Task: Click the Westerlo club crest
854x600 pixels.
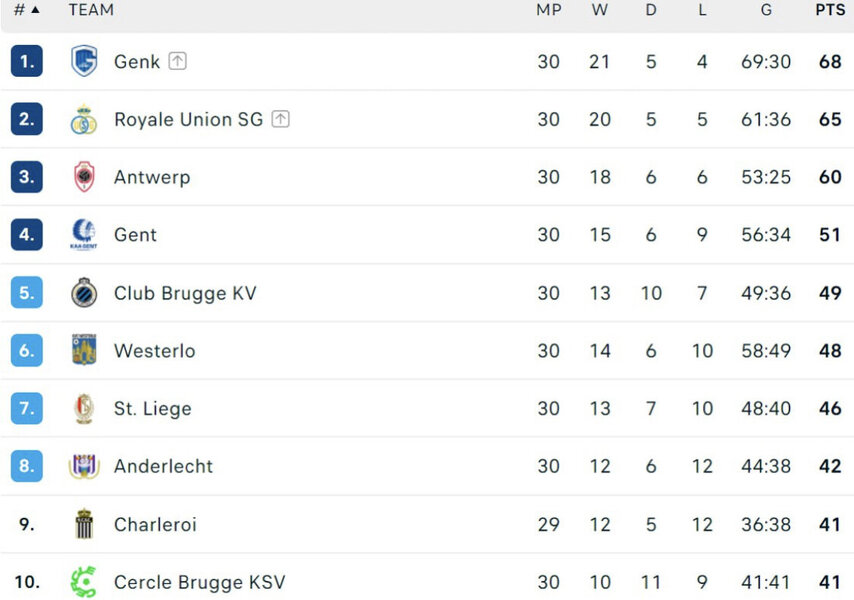Action: [84, 351]
